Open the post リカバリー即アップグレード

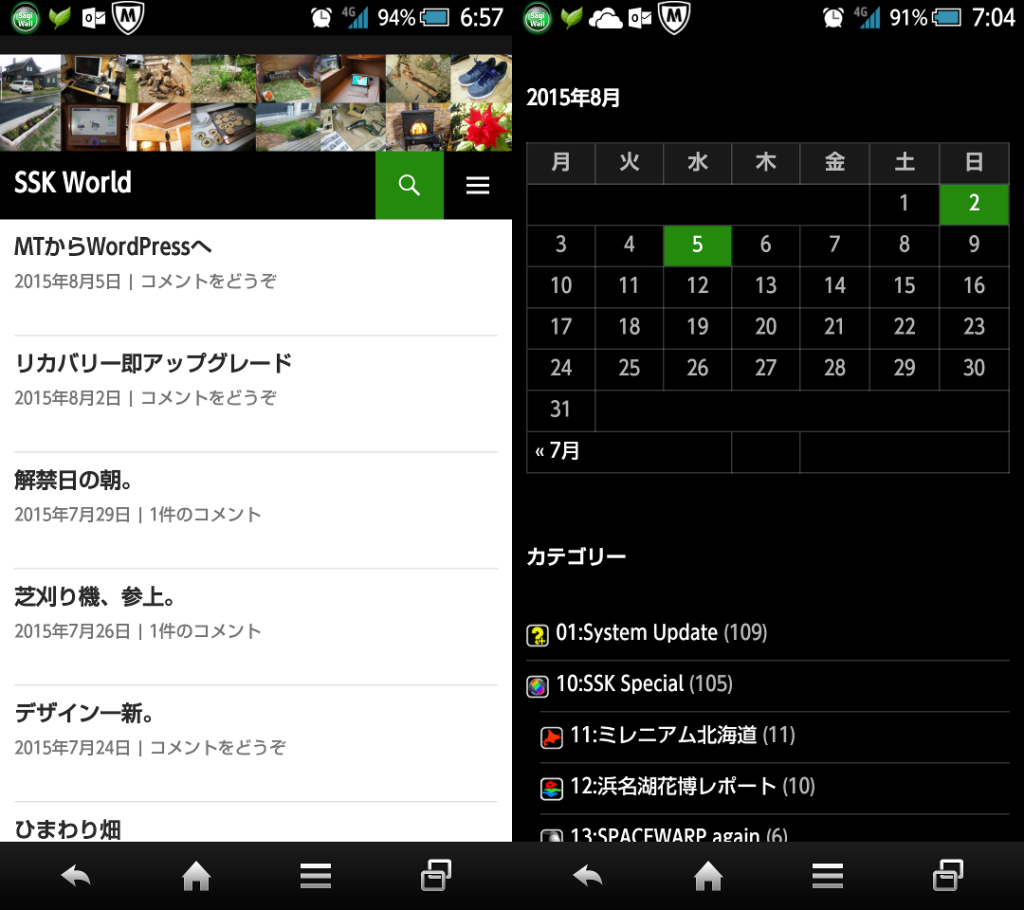(x=153, y=363)
